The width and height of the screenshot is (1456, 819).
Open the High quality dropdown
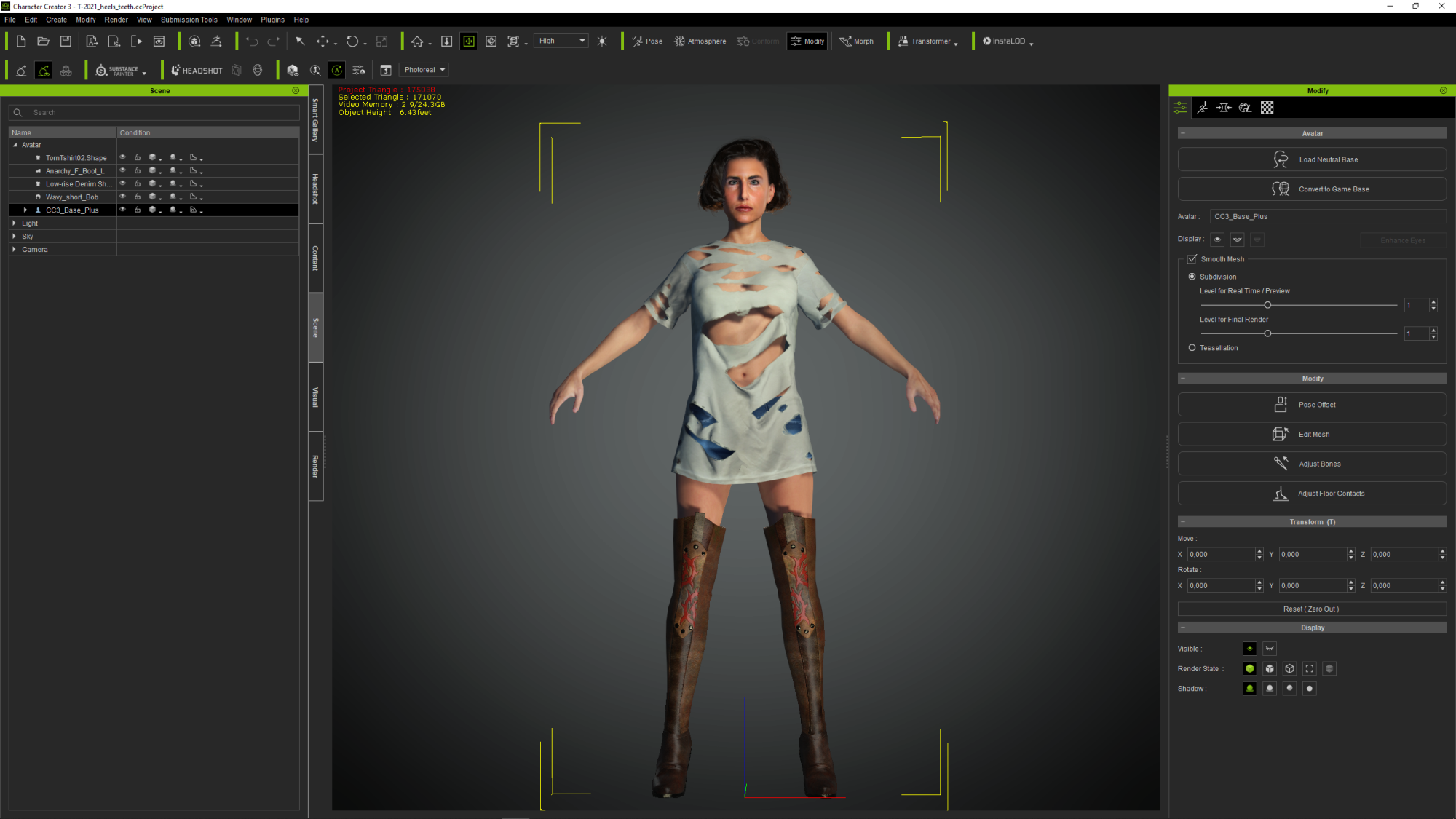[561, 41]
